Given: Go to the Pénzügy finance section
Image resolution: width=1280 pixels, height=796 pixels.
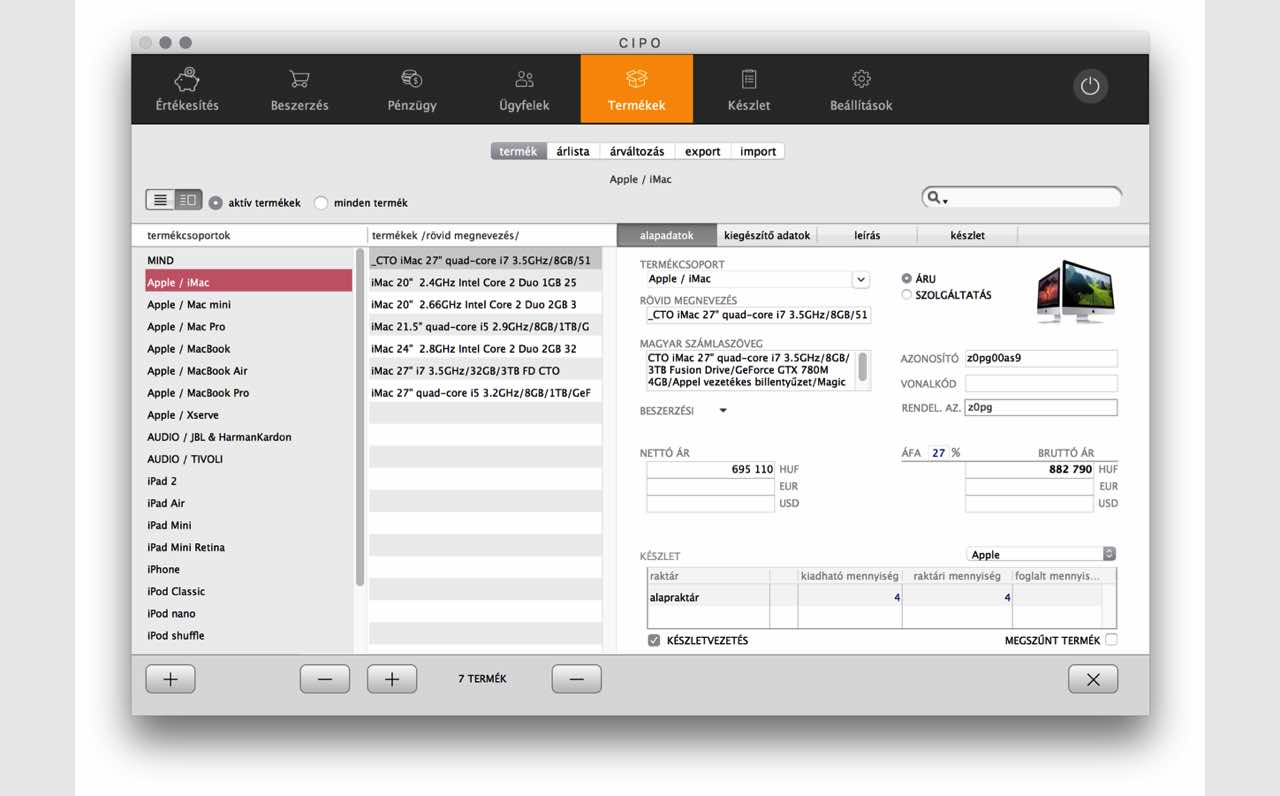Looking at the screenshot, I should click(x=412, y=89).
